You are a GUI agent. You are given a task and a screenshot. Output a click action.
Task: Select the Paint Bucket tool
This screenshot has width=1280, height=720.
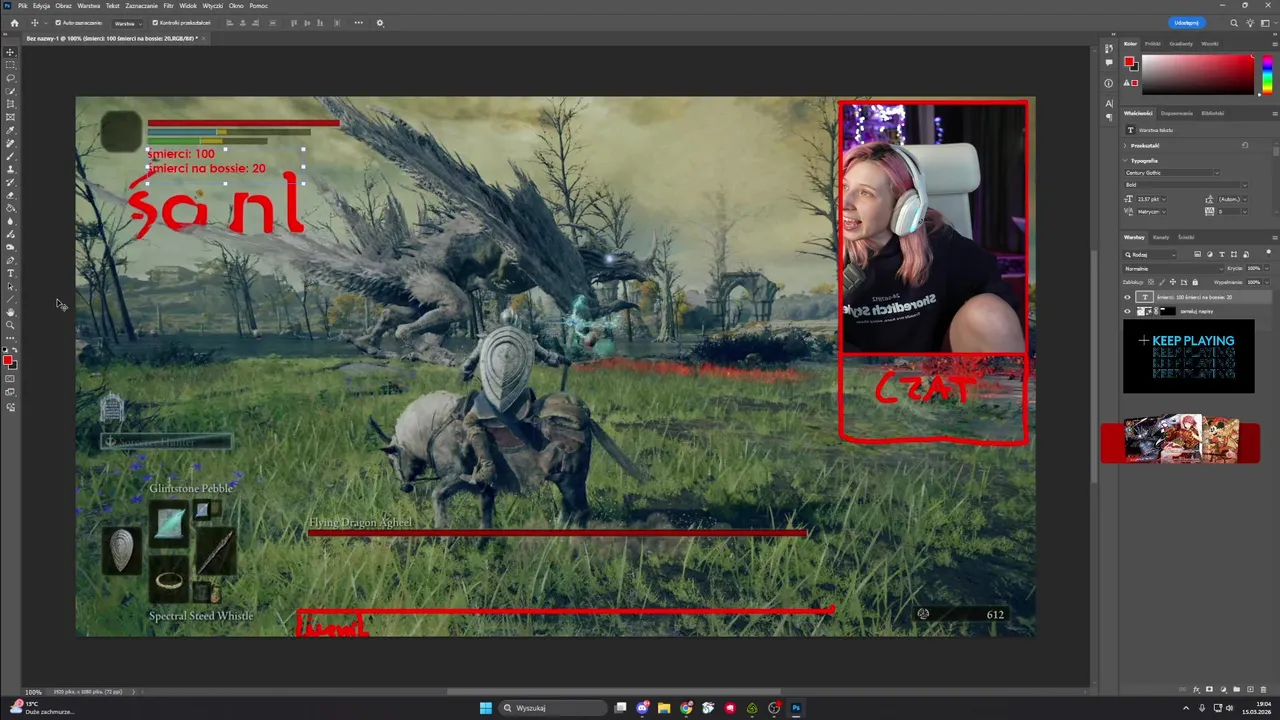click(x=11, y=208)
